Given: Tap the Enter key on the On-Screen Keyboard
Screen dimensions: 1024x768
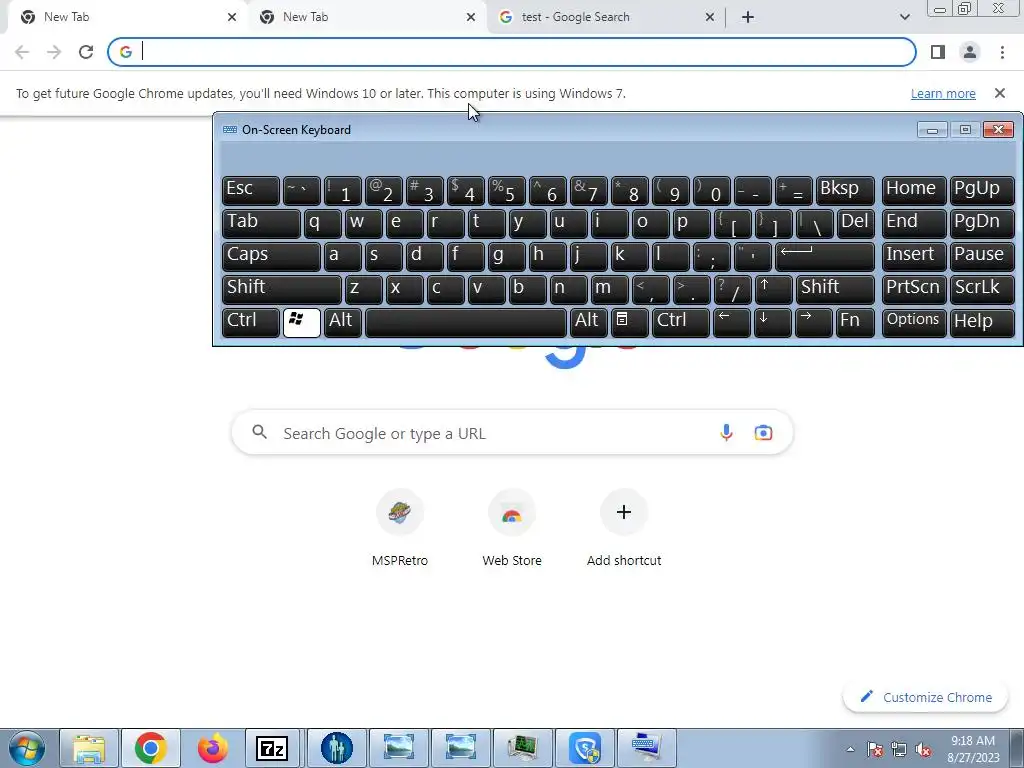Looking at the screenshot, I should pos(825,256).
